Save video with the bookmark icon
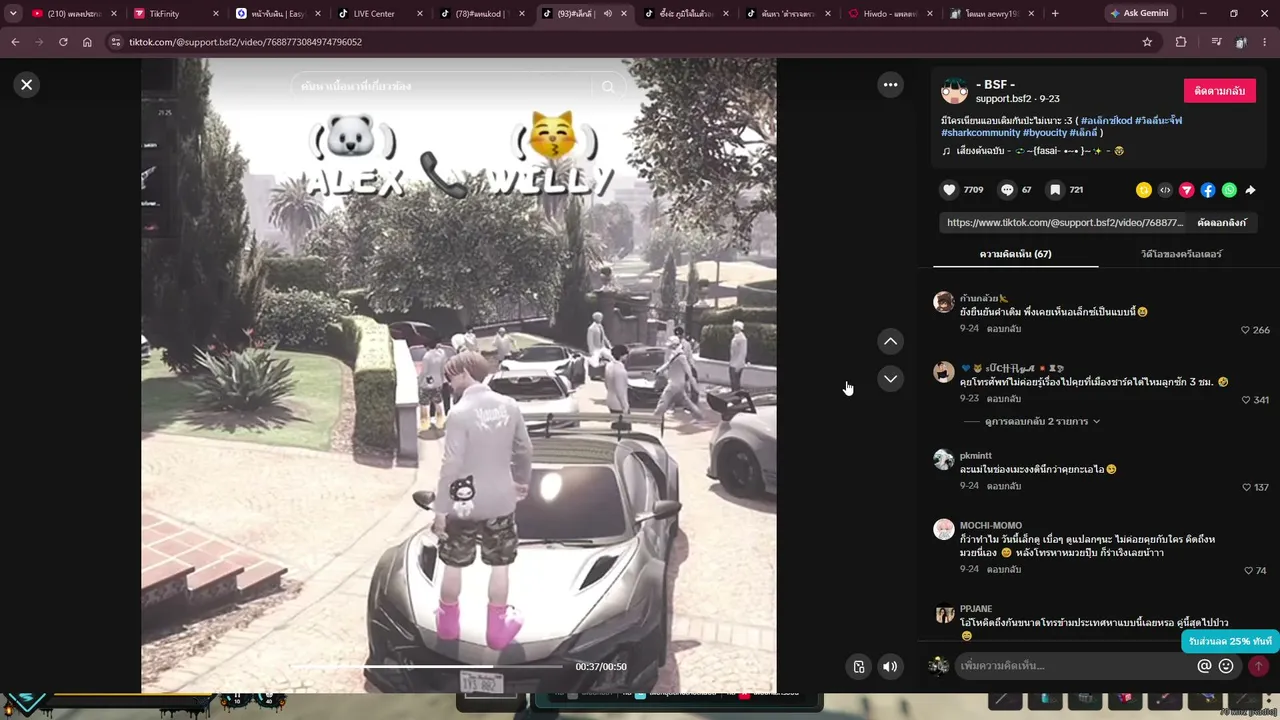This screenshot has width=1280, height=720. (x=1055, y=190)
